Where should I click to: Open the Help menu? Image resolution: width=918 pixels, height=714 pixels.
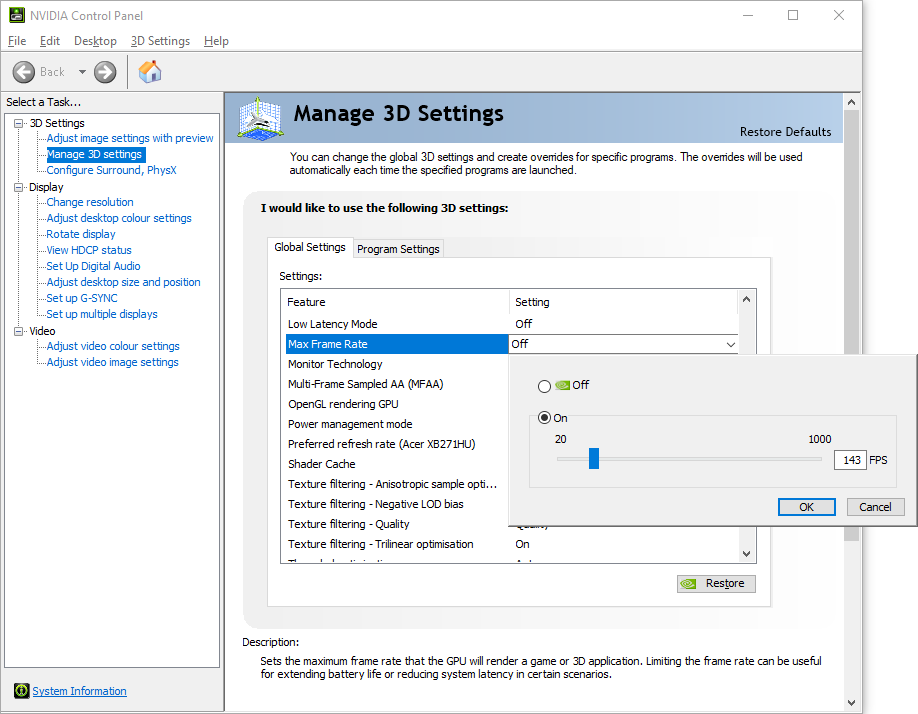pos(216,41)
